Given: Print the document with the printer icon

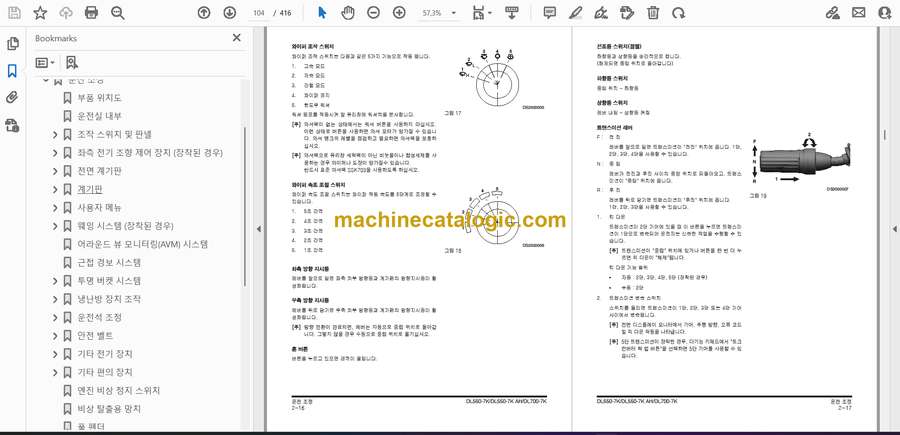Looking at the screenshot, I should (91, 13).
